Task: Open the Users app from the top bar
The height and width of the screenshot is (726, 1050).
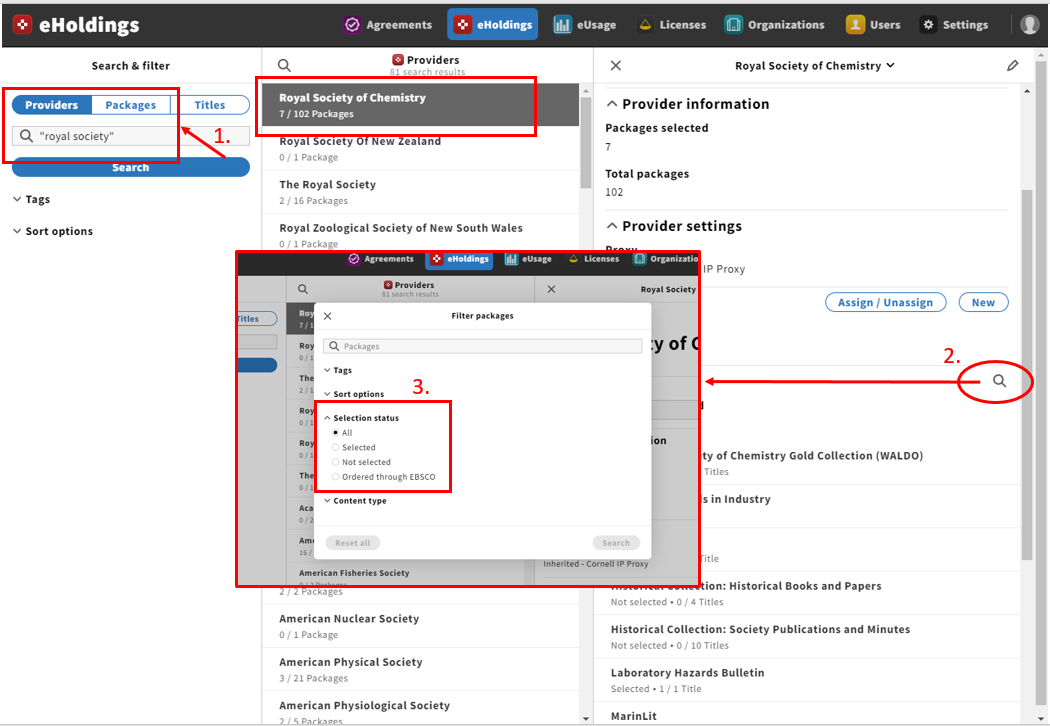Action: (873, 25)
